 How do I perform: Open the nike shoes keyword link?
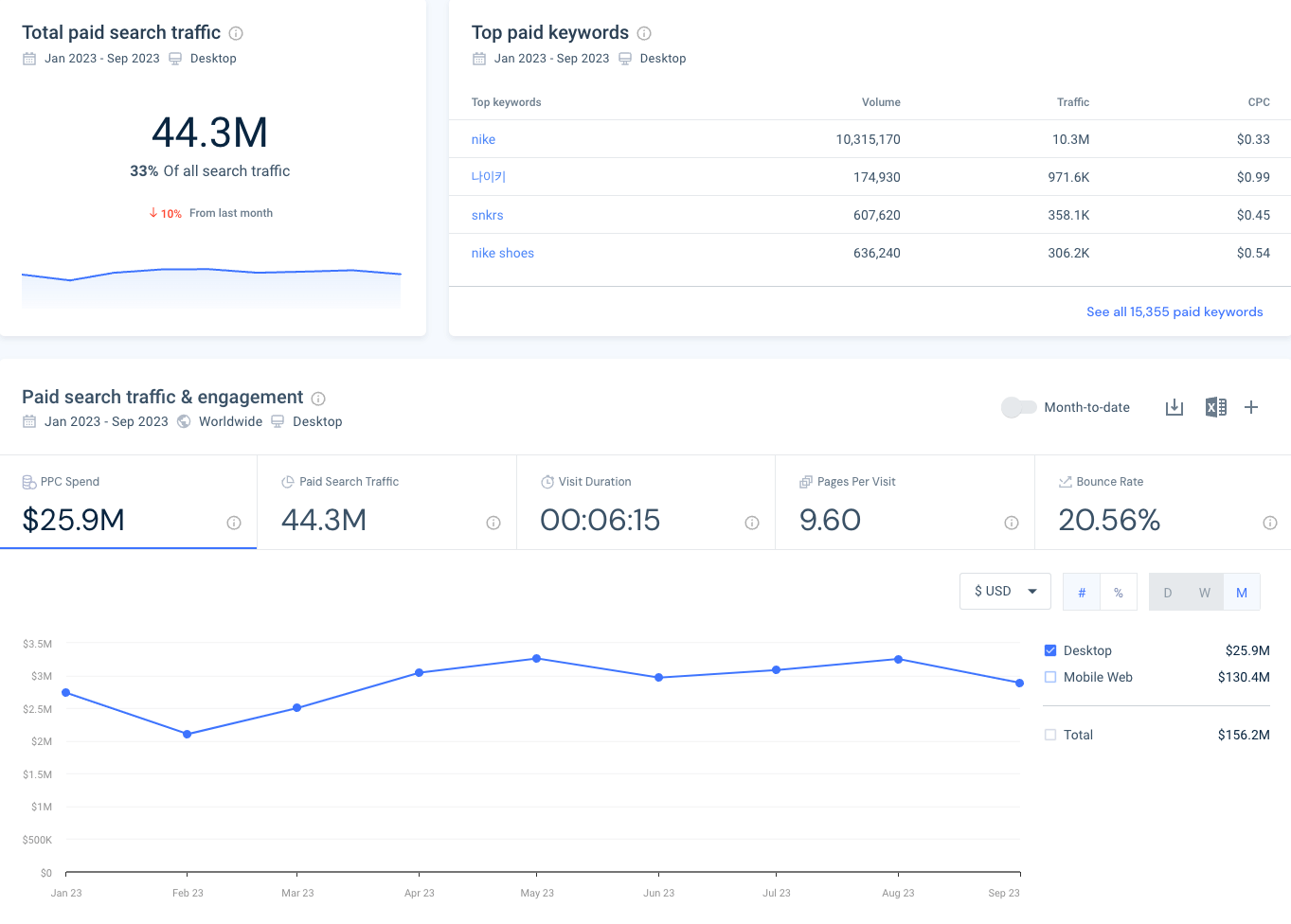tap(503, 253)
